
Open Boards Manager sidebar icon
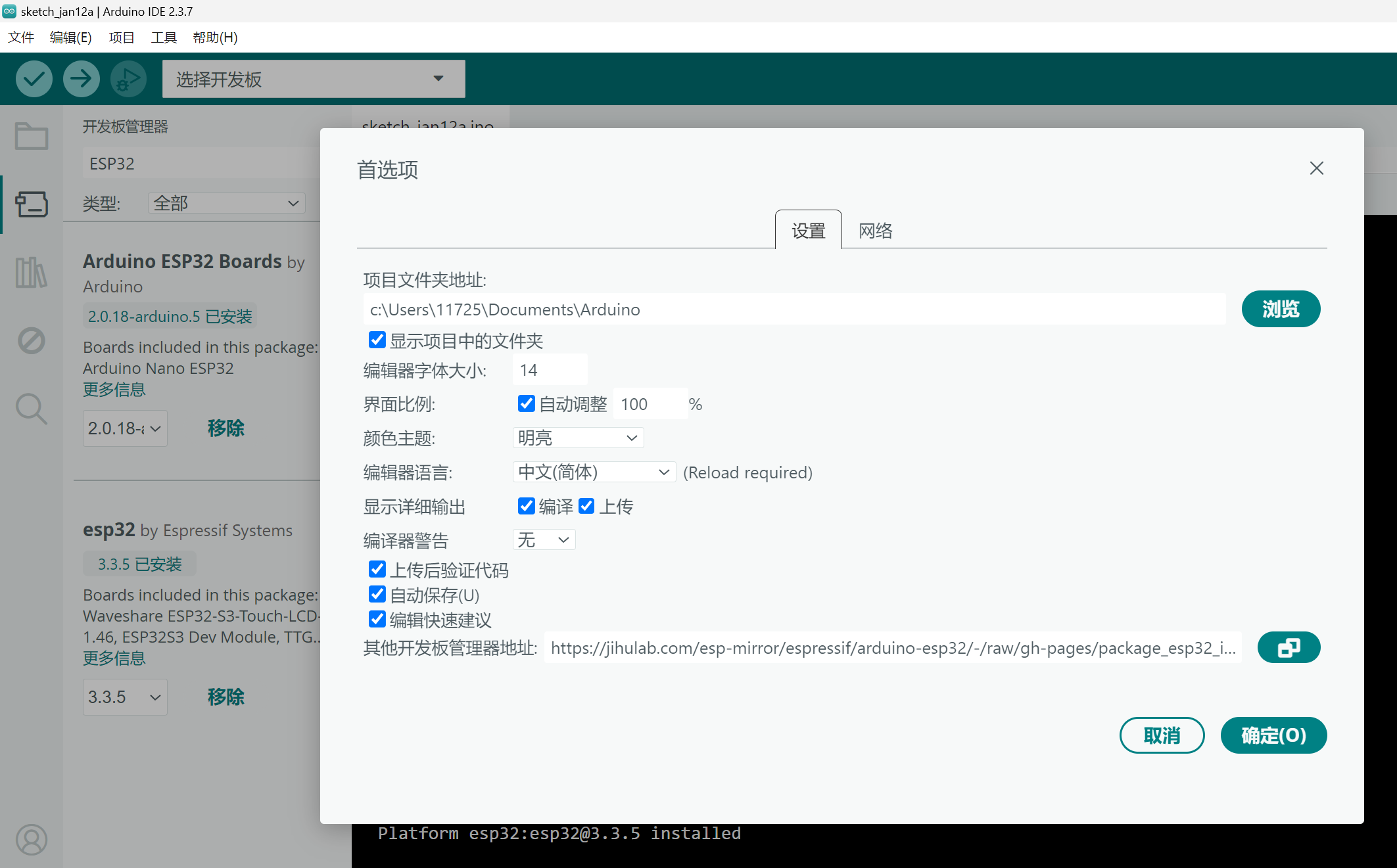point(32,204)
